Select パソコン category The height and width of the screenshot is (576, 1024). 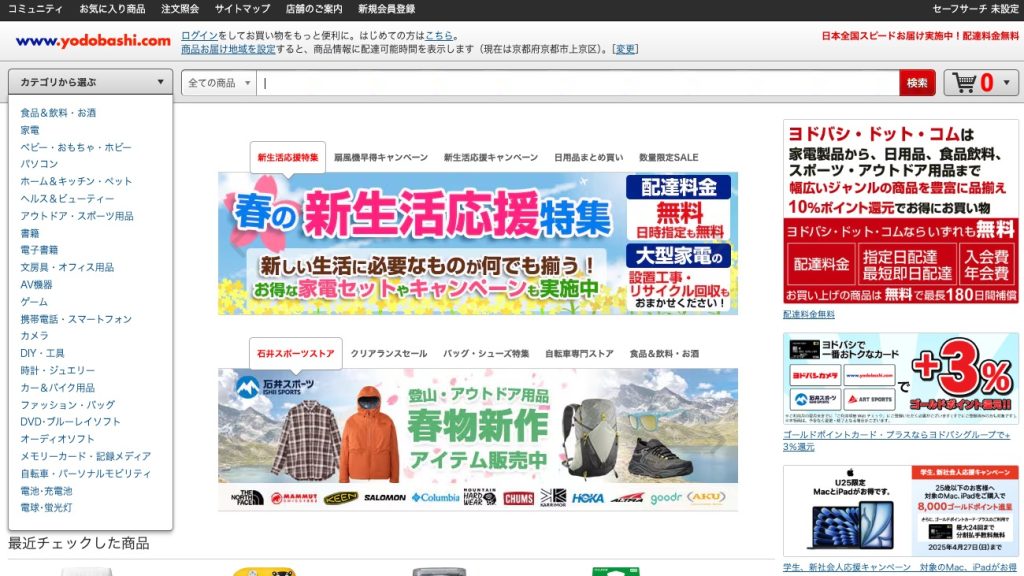(39, 164)
